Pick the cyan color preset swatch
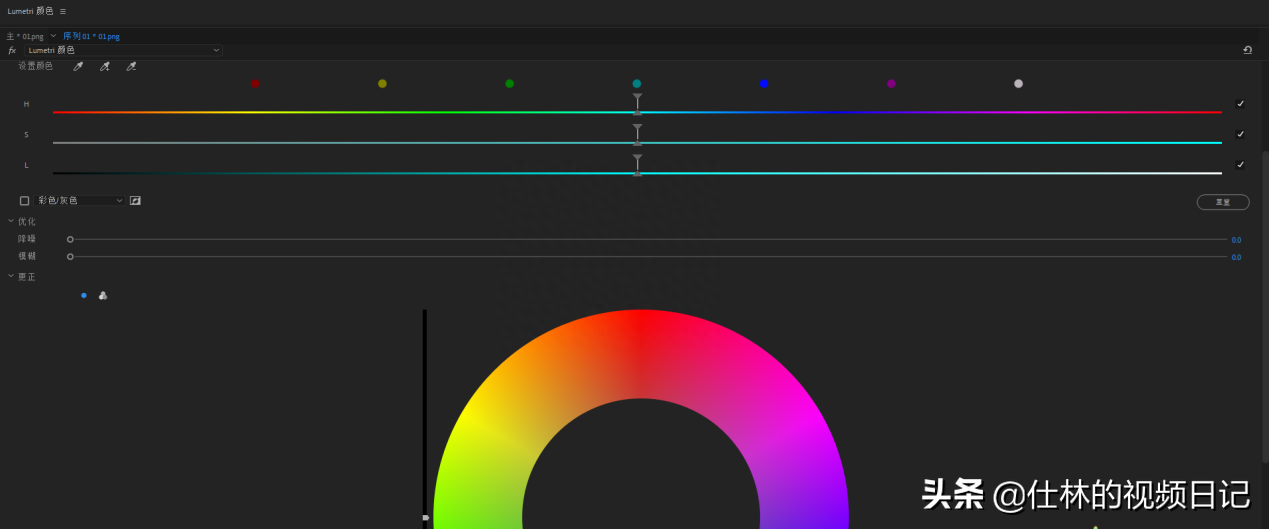The height and width of the screenshot is (529, 1269). tap(637, 84)
